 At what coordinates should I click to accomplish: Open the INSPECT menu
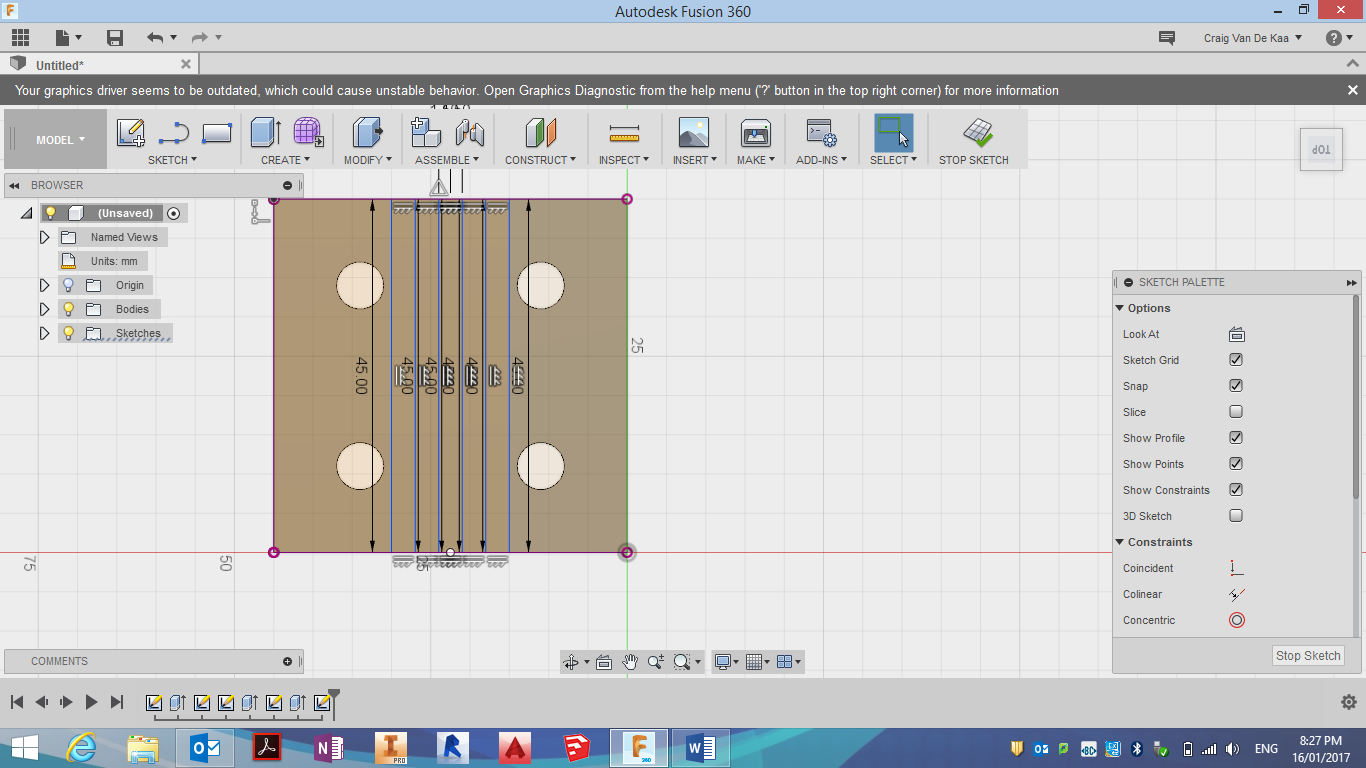coord(624,160)
